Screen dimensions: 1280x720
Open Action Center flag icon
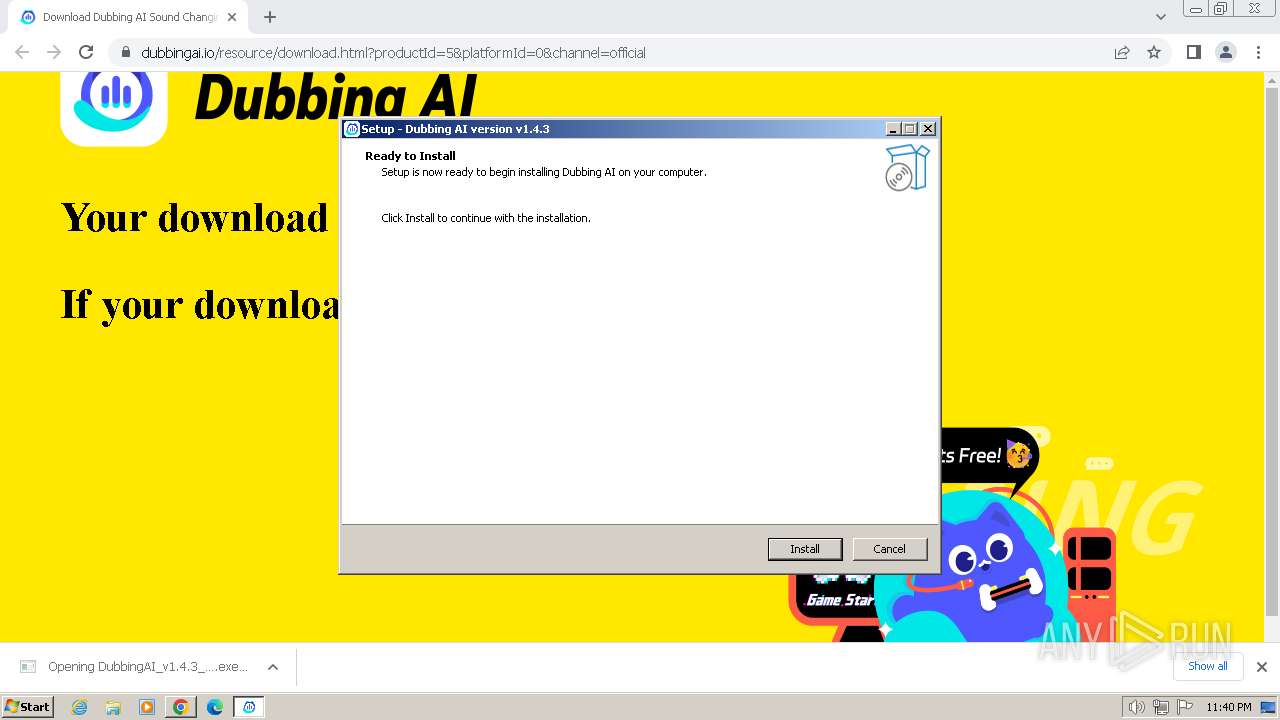[1183, 707]
